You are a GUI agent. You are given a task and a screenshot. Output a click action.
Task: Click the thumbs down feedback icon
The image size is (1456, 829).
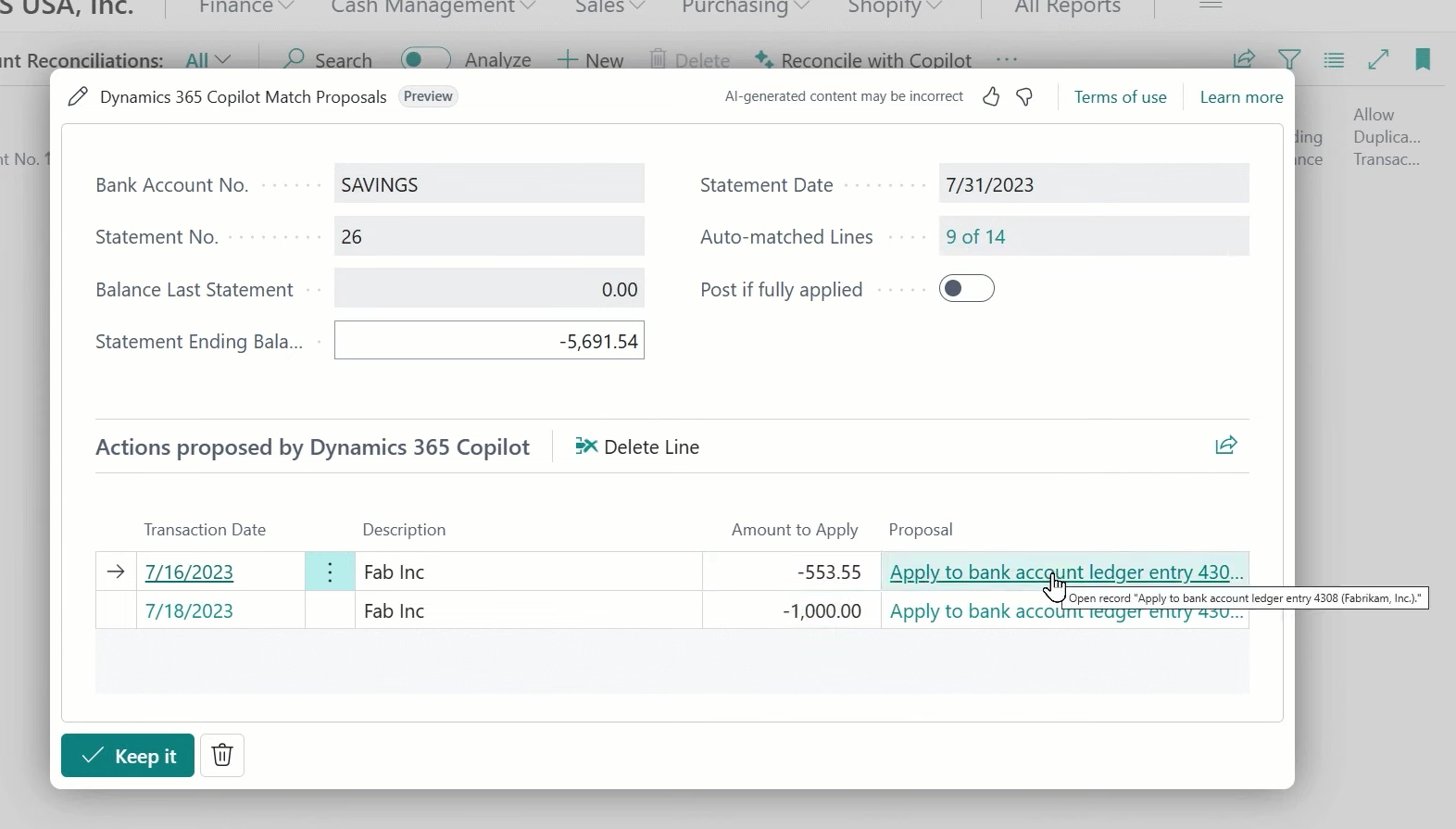pyautogui.click(x=1024, y=97)
